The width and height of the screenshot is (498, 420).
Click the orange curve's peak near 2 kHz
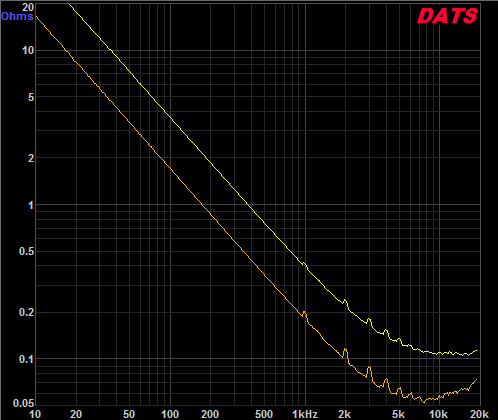tap(345, 349)
